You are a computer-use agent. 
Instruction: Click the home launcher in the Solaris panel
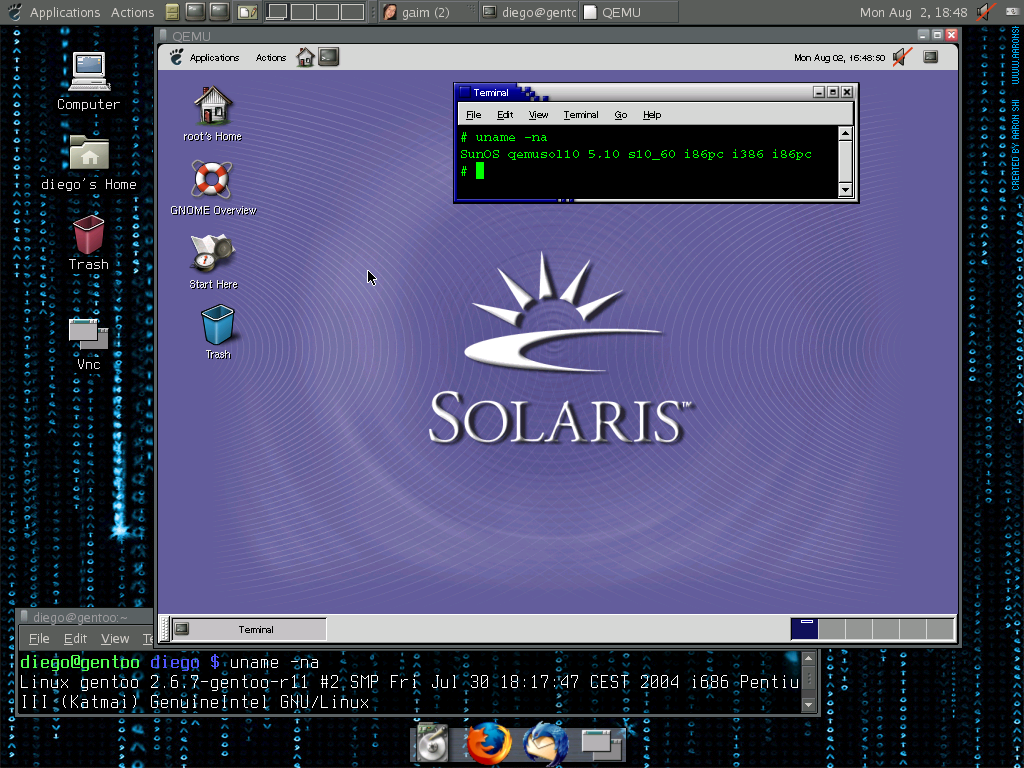pyautogui.click(x=305, y=57)
